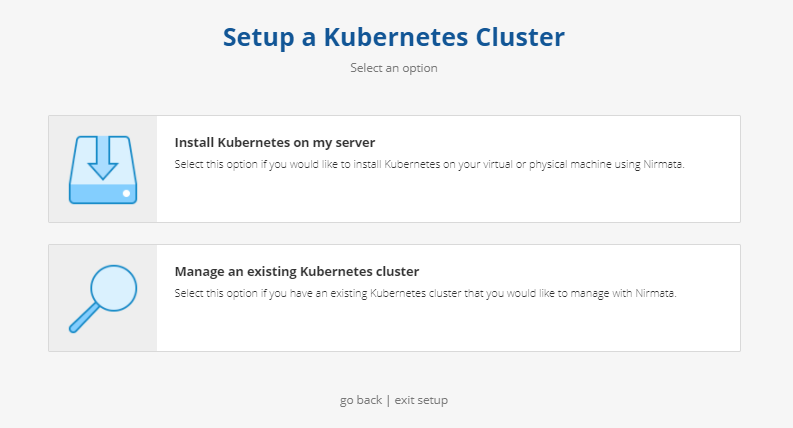This screenshot has height=428, width=793.
Task: Choose the "exit setup" link
Action: point(421,400)
